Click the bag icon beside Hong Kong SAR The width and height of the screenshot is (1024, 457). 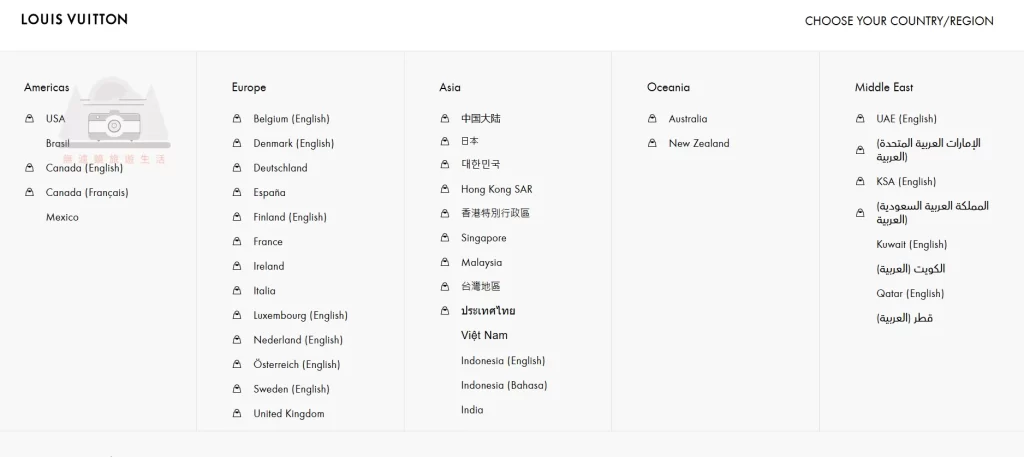click(x=445, y=189)
